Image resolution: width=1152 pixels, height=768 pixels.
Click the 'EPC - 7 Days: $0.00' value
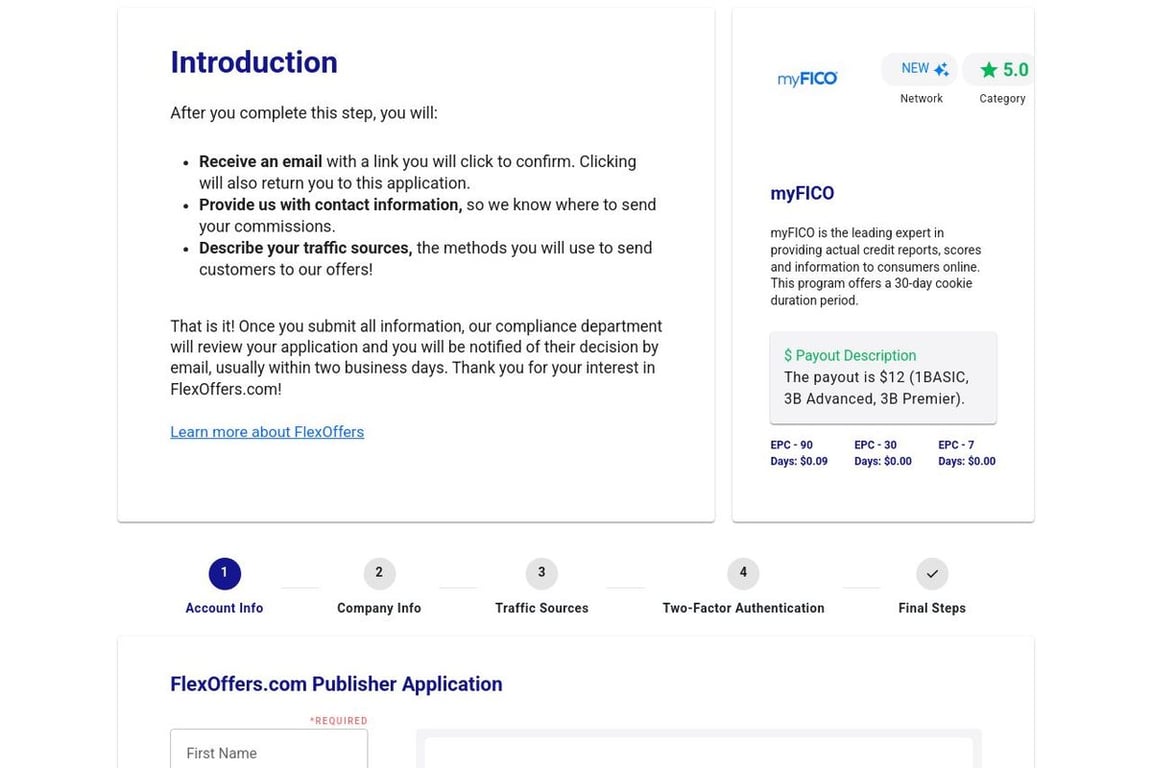(966, 453)
